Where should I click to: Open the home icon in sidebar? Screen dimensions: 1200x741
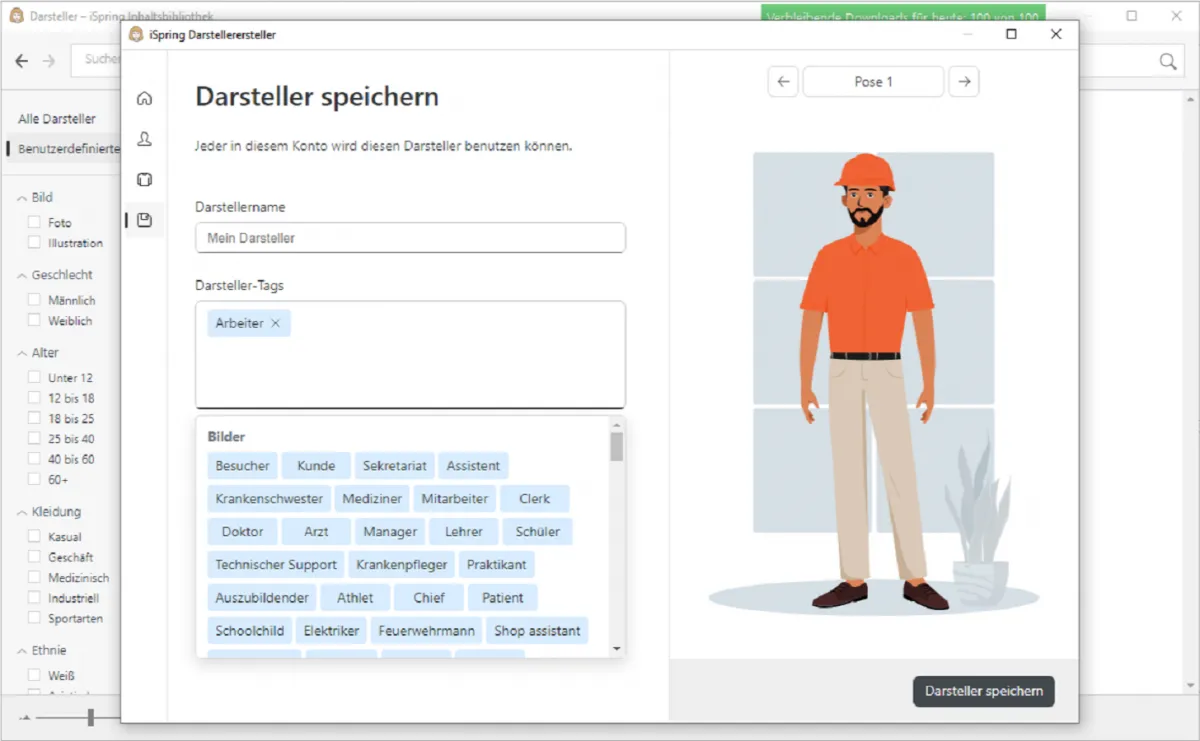point(144,98)
